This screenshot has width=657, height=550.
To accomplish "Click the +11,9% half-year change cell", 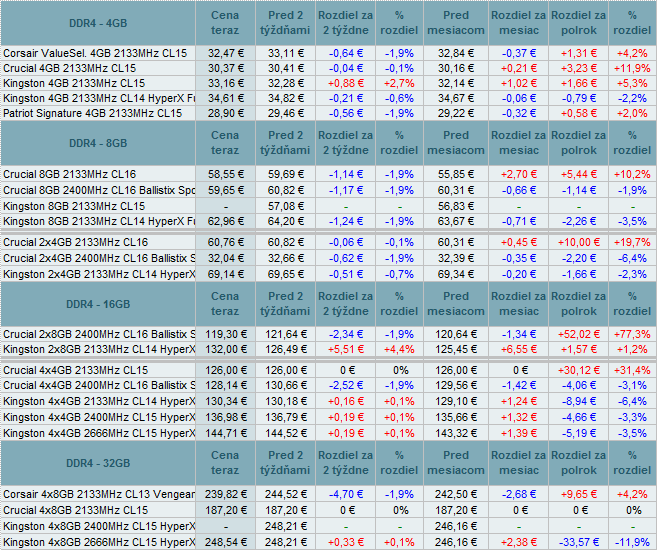I will pyautogui.click(x=633, y=68).
